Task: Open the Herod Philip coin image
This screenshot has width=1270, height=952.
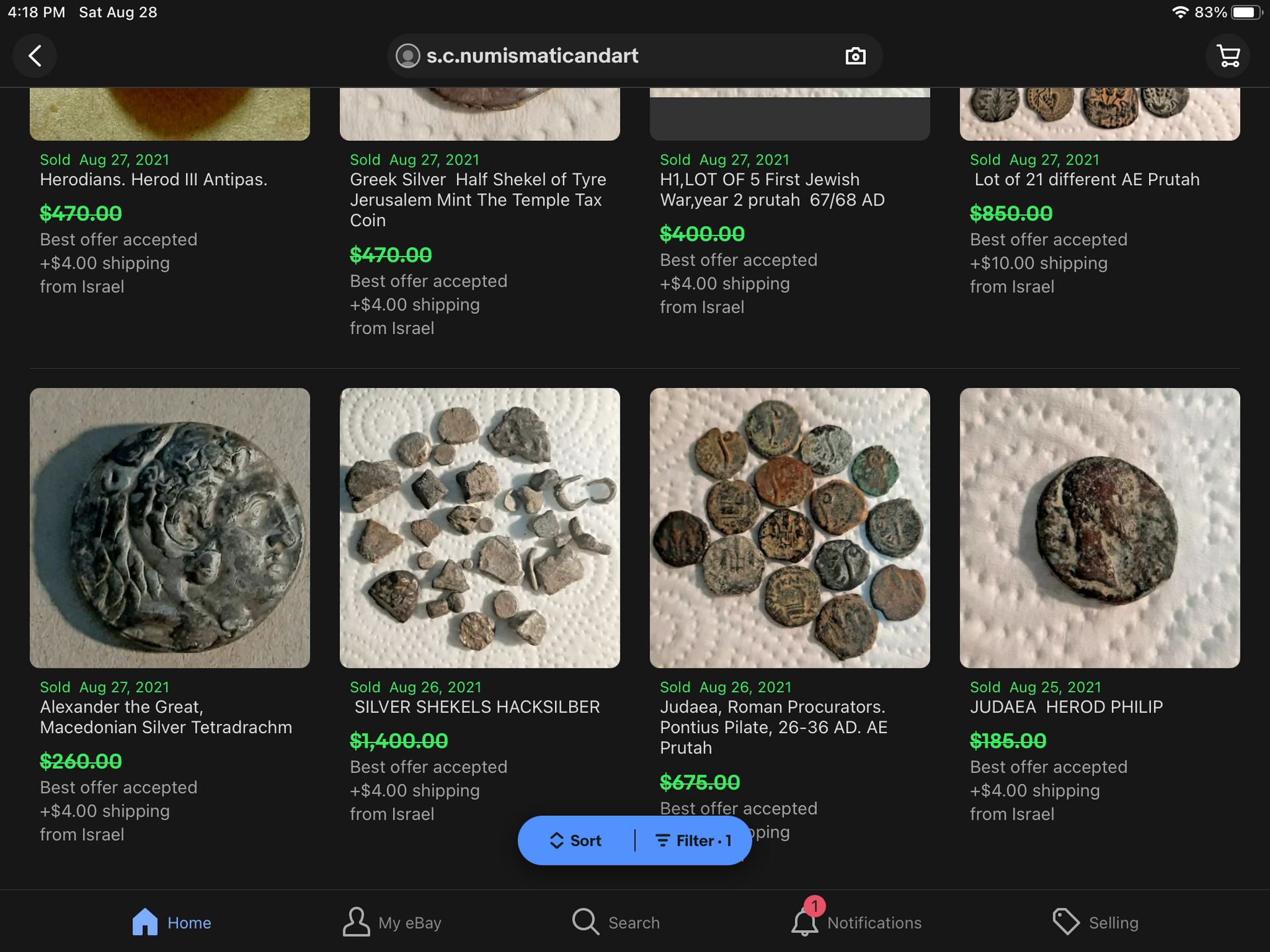Action: click(x=1099, y=528)
